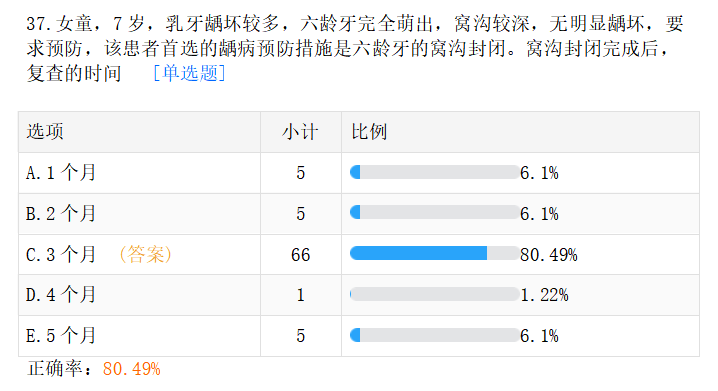This screenshot has height=391, width=718.
Task: Click the 80.49% percentage text in row C
Action: click(x=549, y=255)
